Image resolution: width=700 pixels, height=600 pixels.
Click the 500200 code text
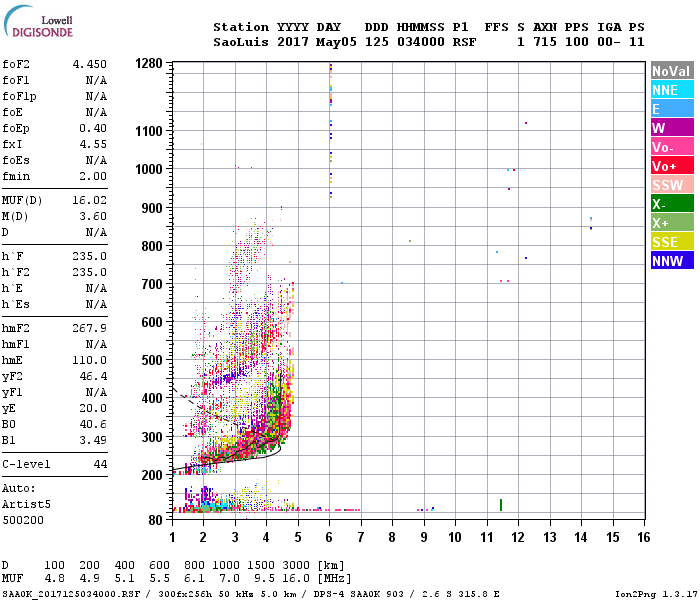23,520
